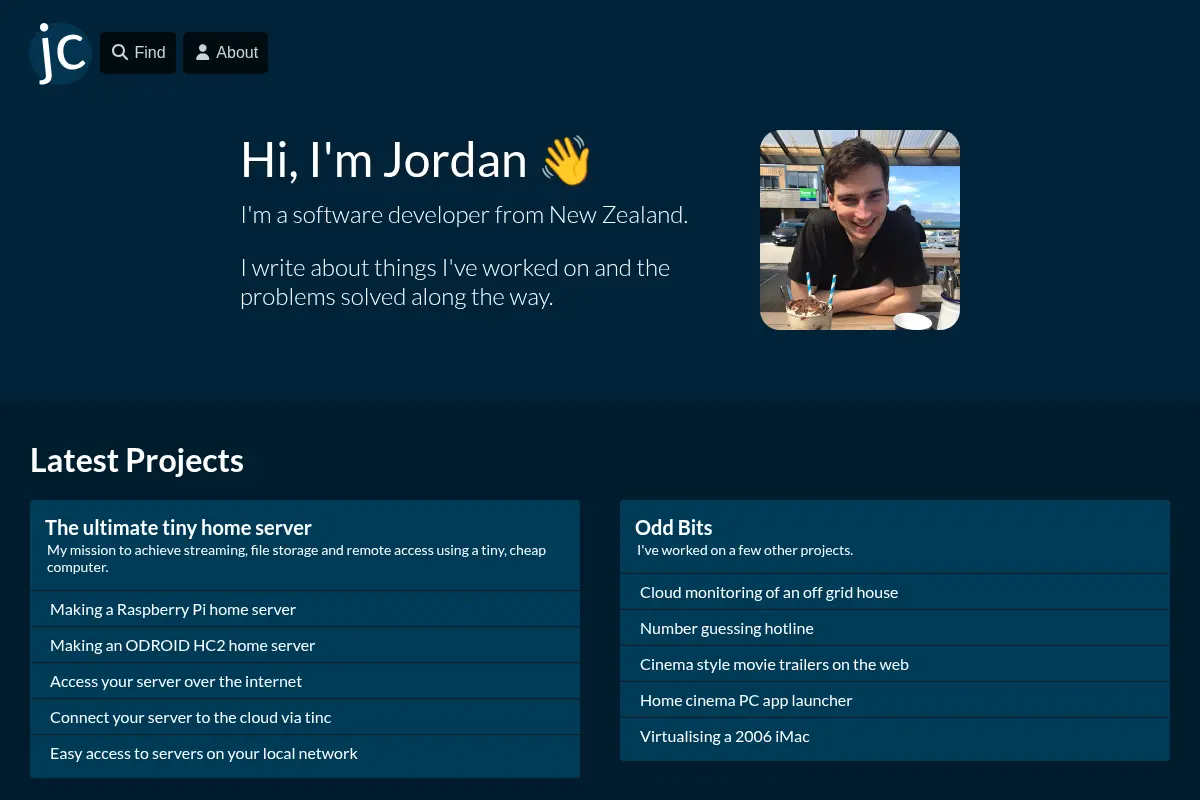Select Home cinema PC app launcher
The image size is (1200, 800).
(895, 700)
